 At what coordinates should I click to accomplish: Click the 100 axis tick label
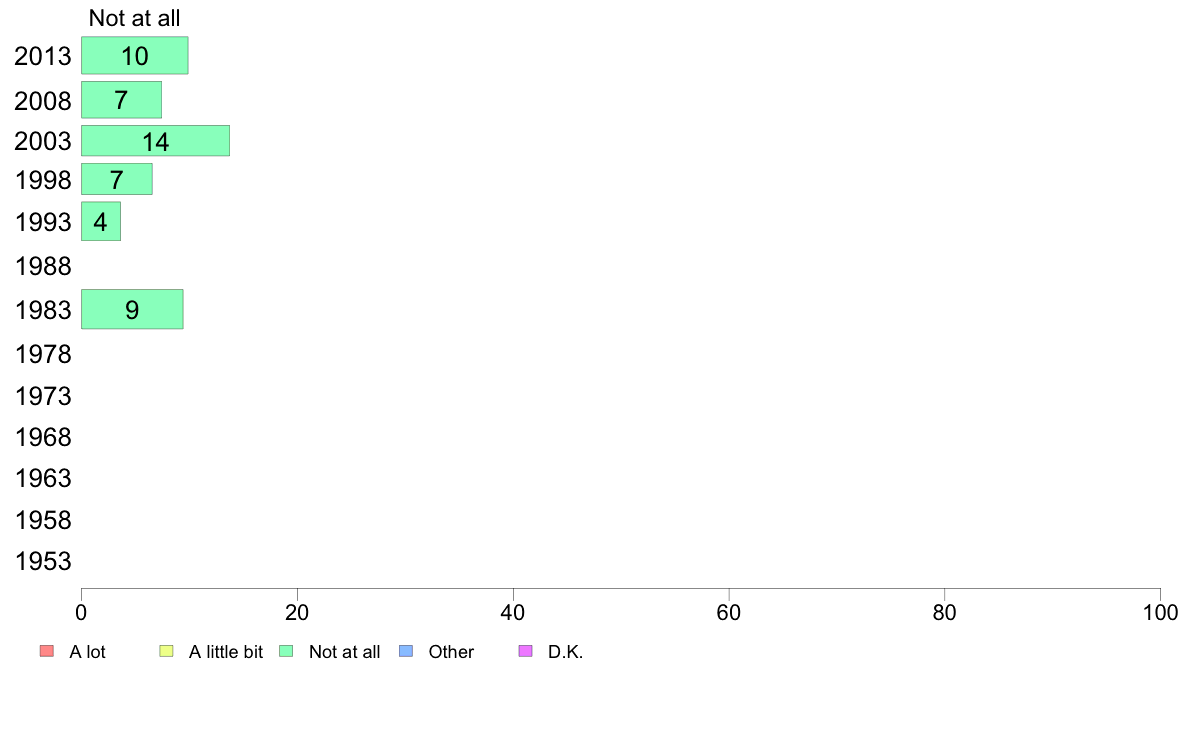(x=1160, y=612)
